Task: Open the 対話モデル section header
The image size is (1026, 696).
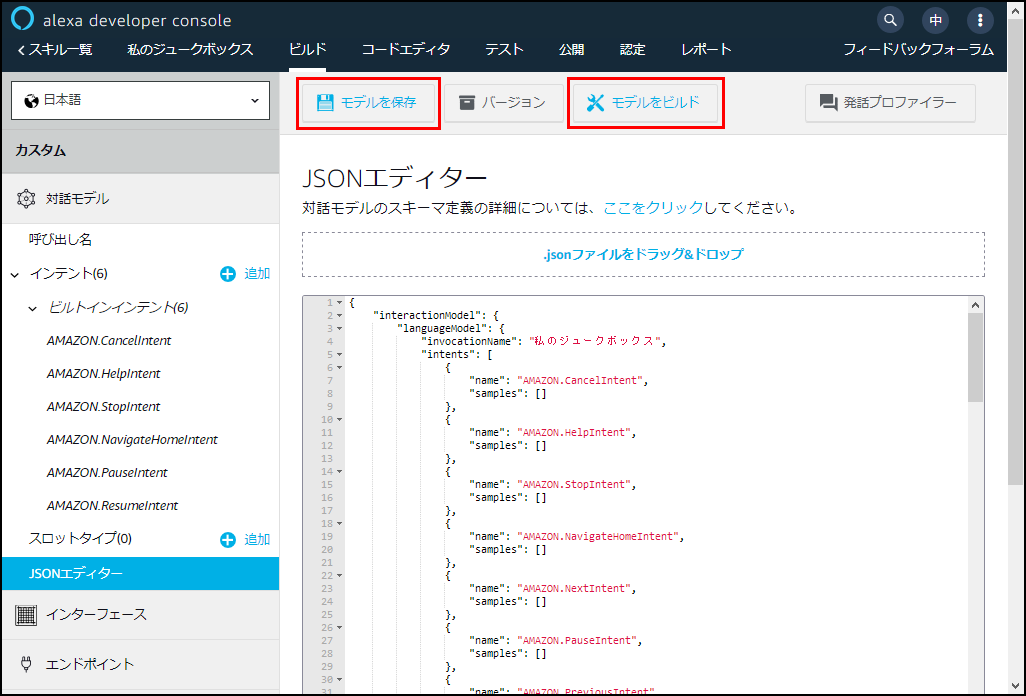Action: click(141, 199)
